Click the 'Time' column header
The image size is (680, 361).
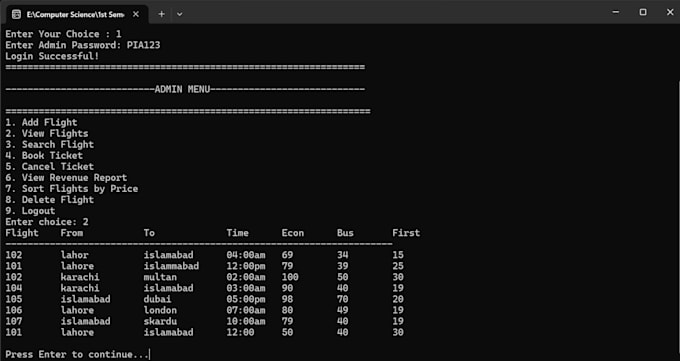(x=238, y=233)
